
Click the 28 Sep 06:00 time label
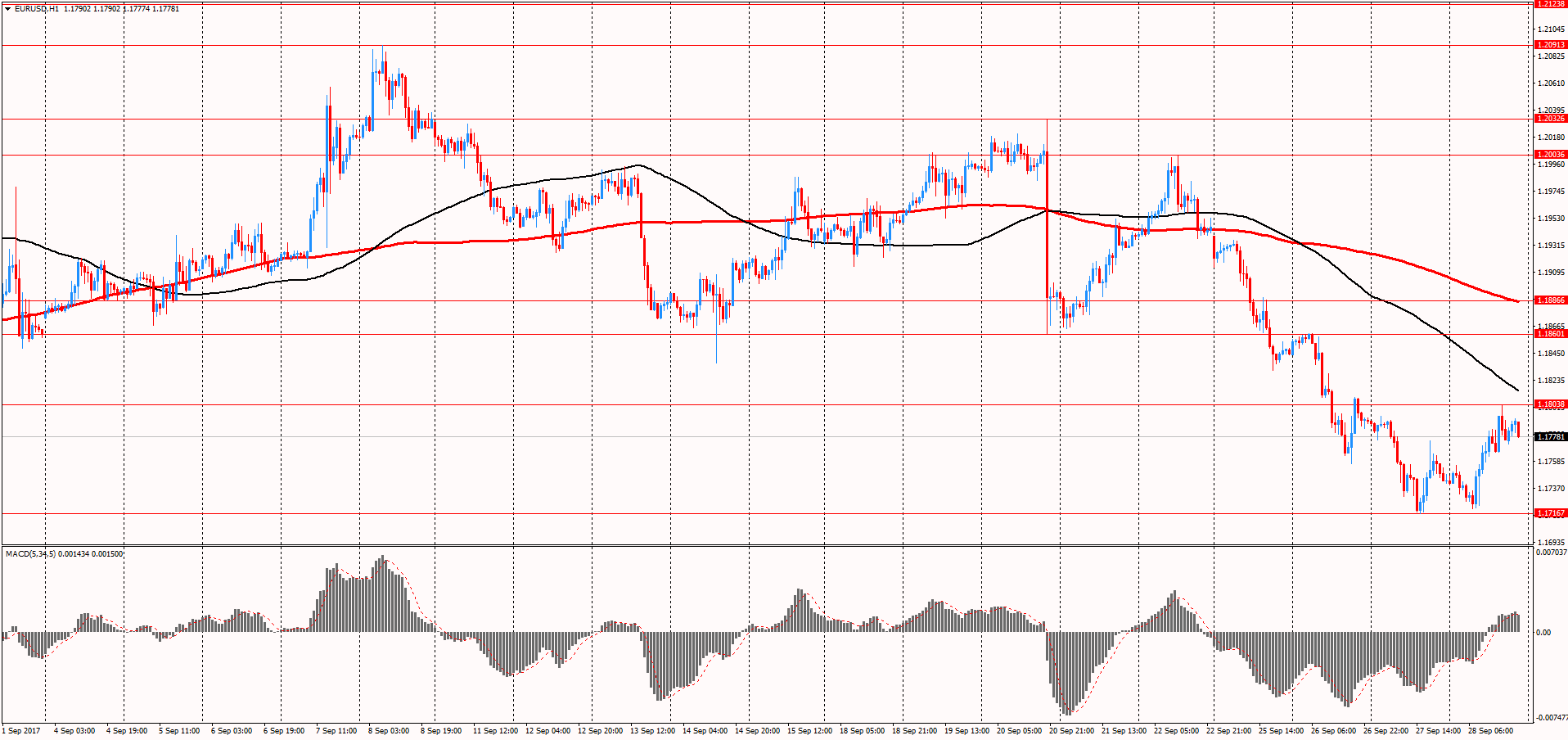(1490, 731)
